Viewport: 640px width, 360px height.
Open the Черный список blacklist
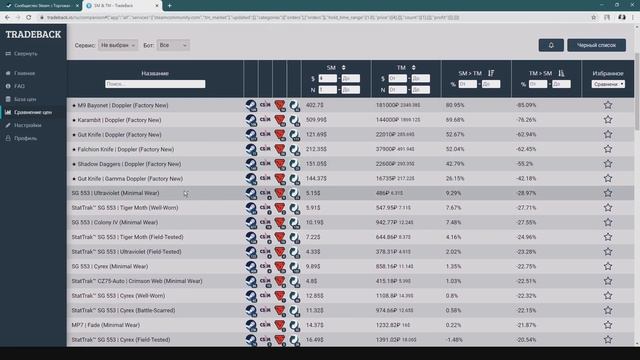(596, 45)
